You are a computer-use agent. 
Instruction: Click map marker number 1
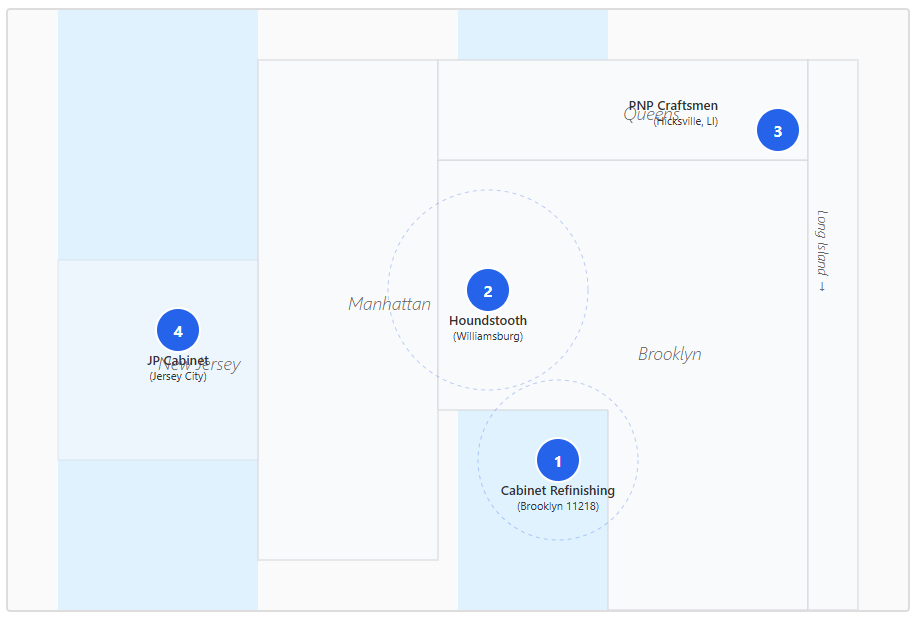(x=558, y=460)
